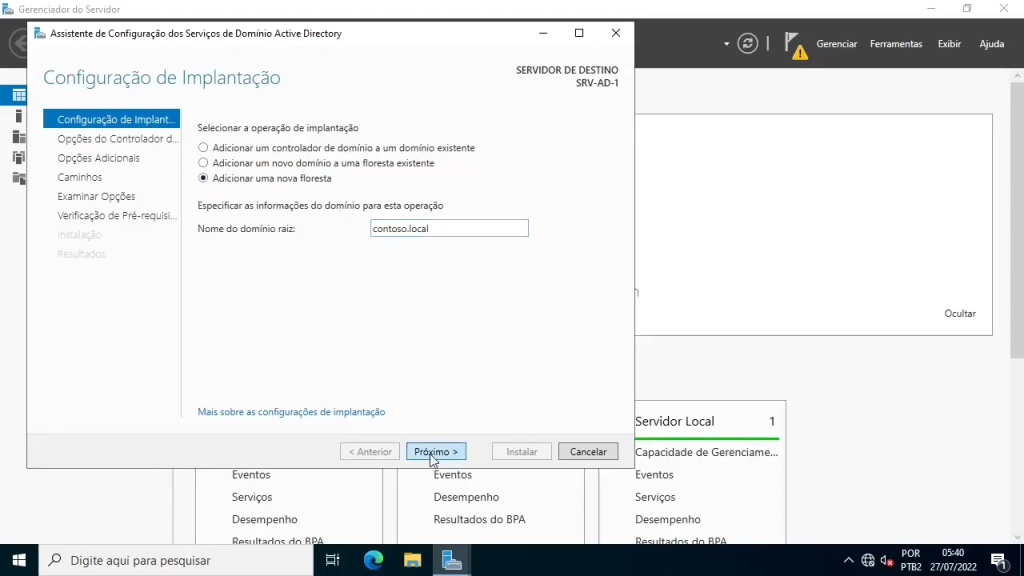Click Server Manager taskbar icon
The width and height of the screenshot is (1024, 576).
pyautogui.click(x=451, y=560)
